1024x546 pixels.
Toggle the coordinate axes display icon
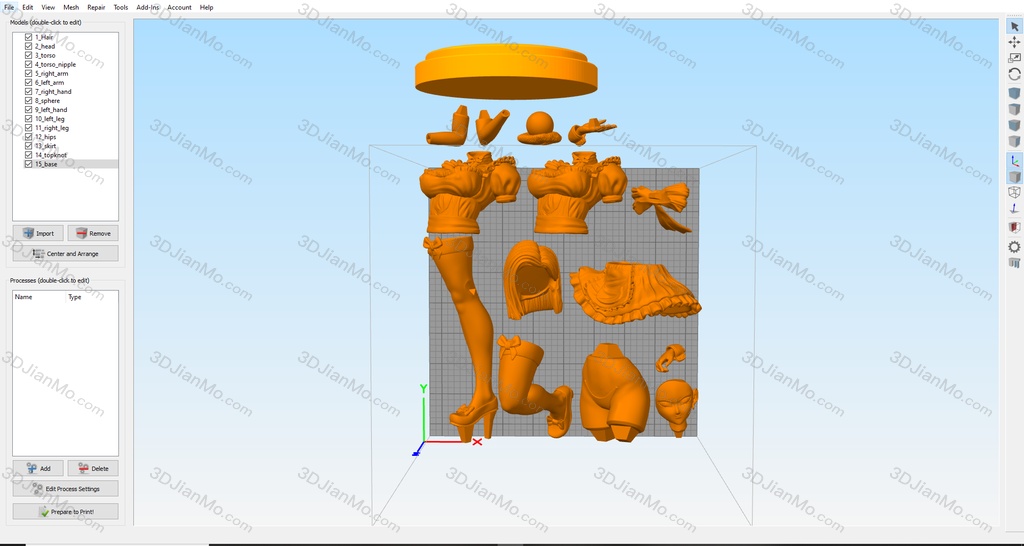pos(1014,160)
